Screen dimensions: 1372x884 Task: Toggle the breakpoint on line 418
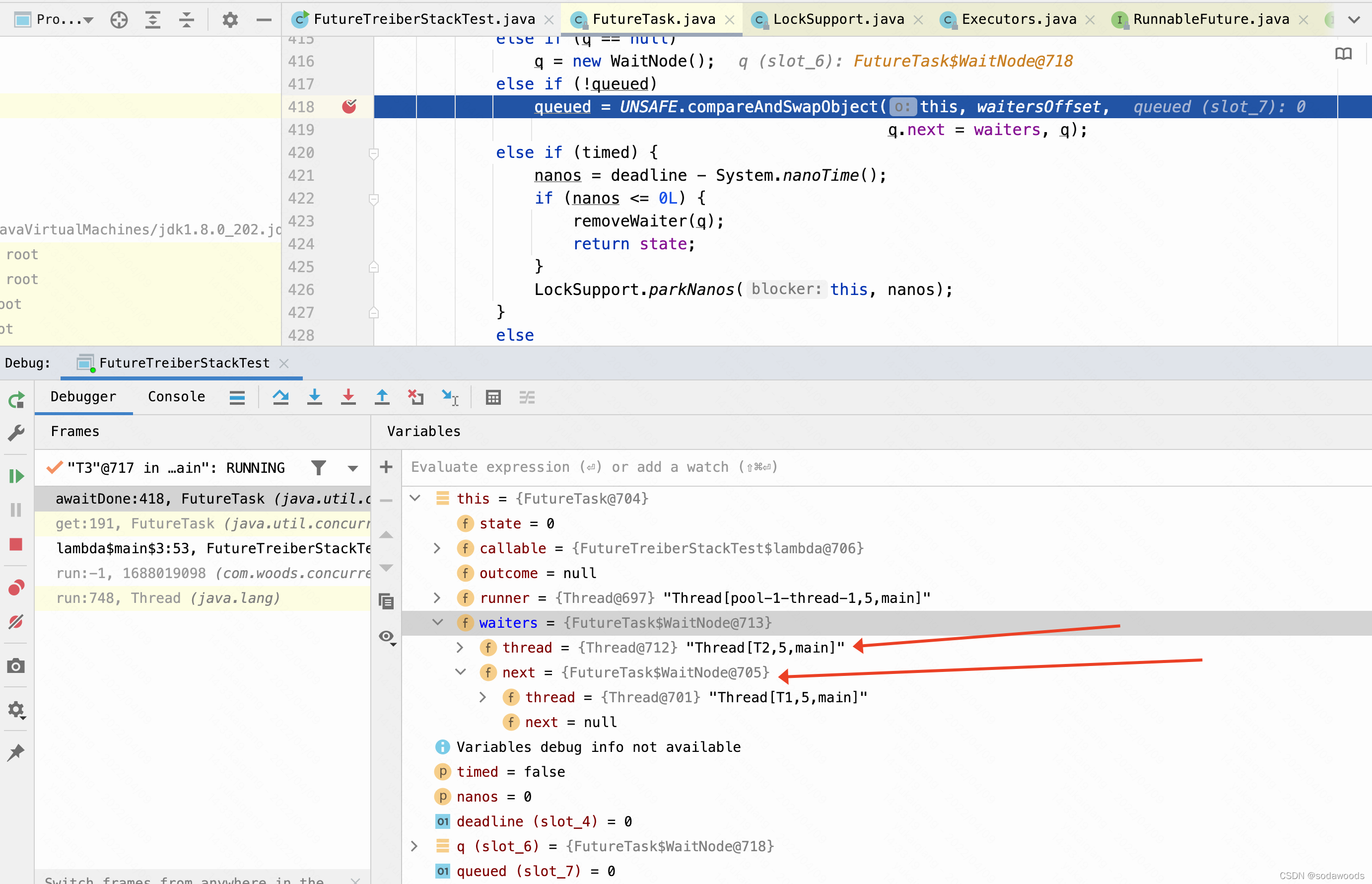tap(349, 106)
